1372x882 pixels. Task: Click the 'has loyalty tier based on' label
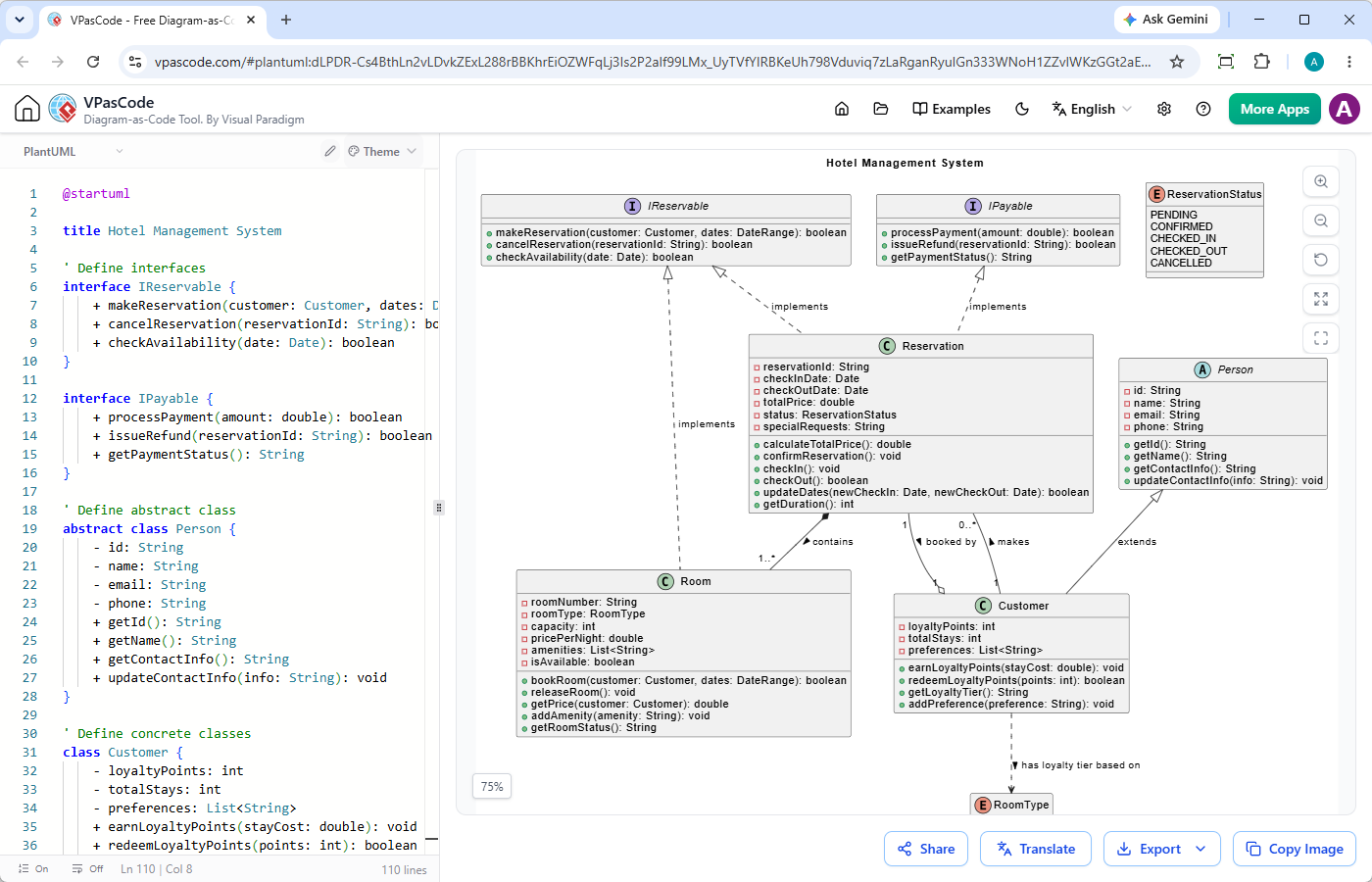point(1080,765)
